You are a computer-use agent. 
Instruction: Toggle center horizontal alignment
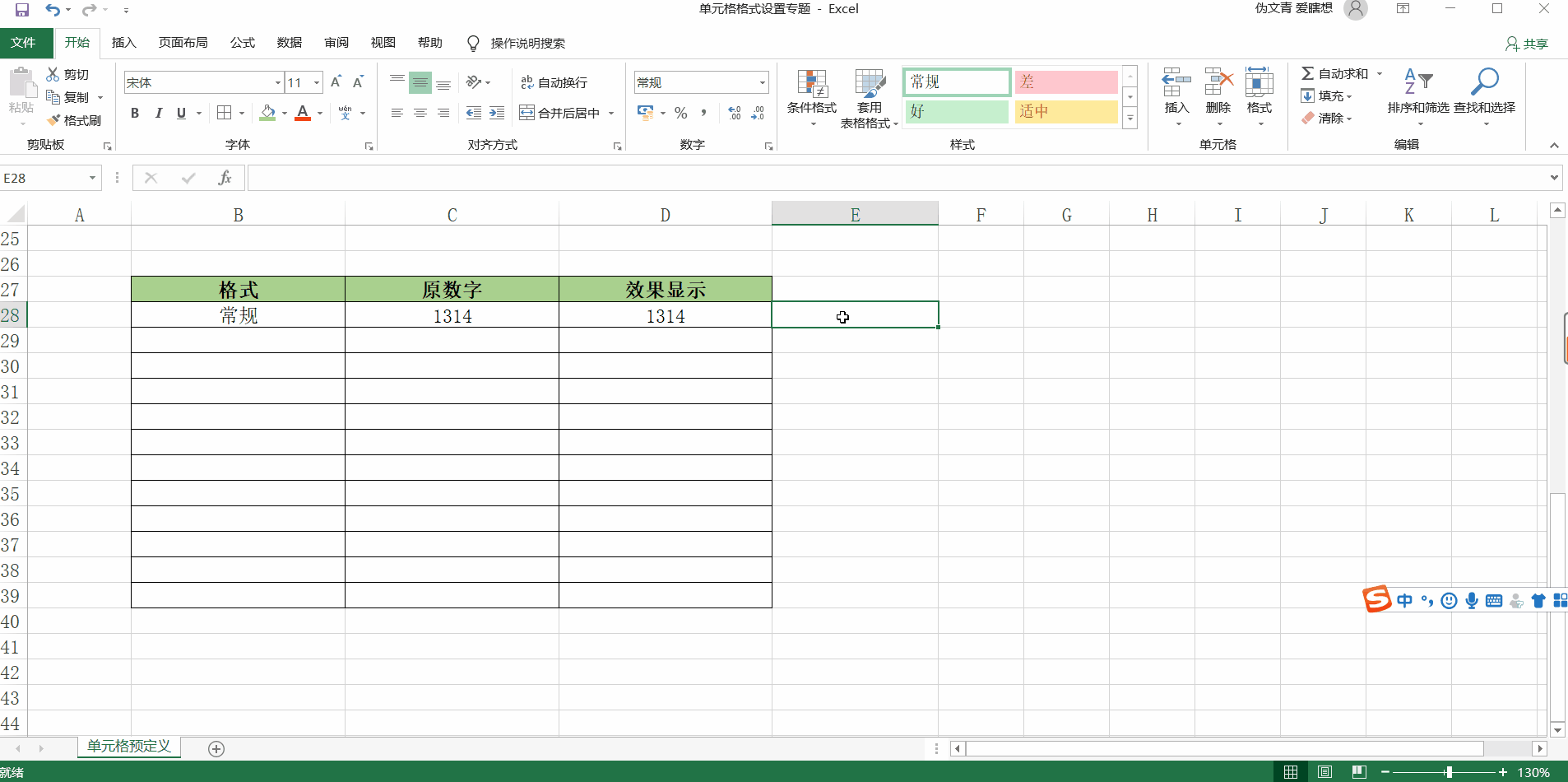(420, 113)
